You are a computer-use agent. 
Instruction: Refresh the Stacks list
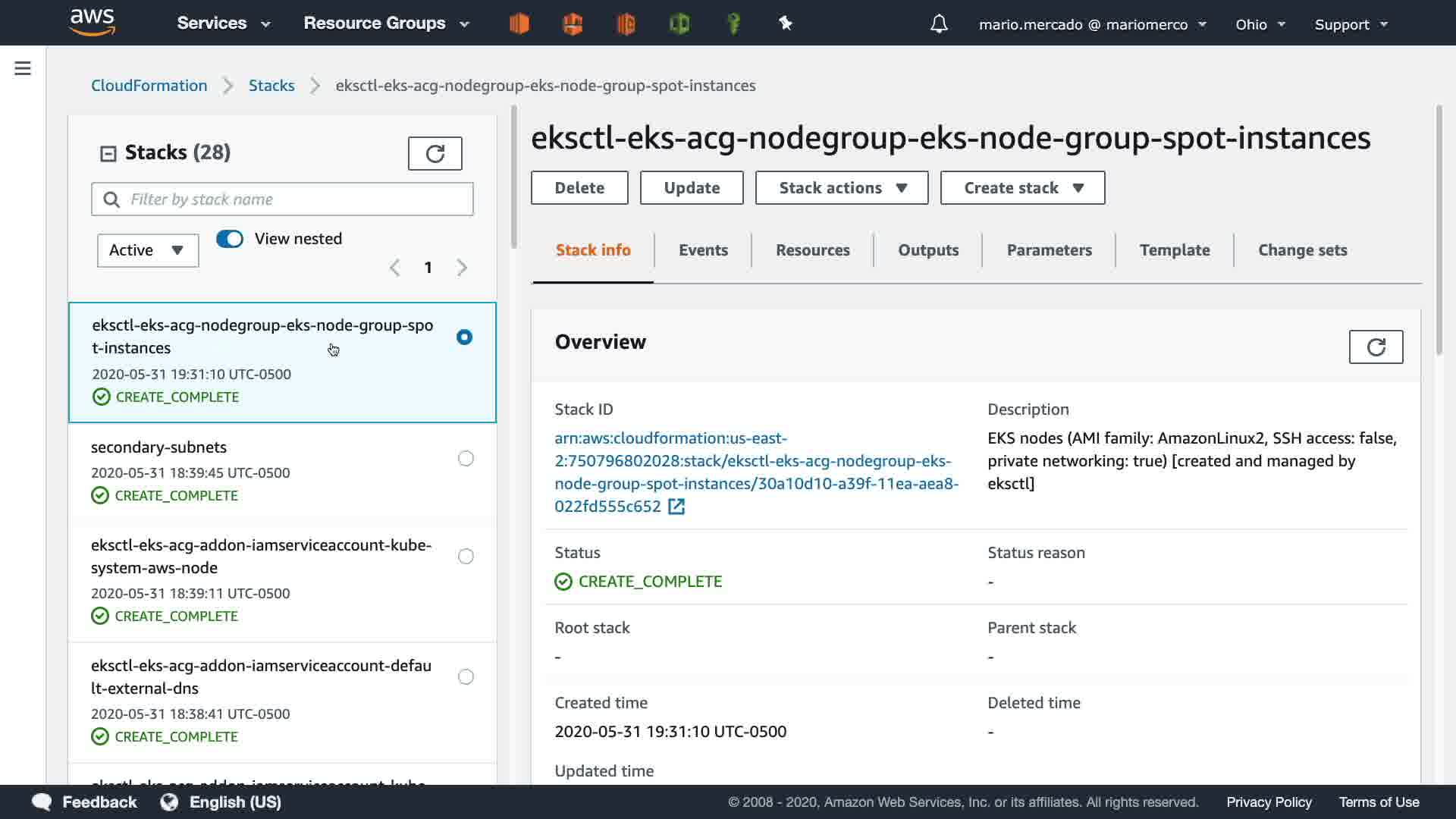435,154
